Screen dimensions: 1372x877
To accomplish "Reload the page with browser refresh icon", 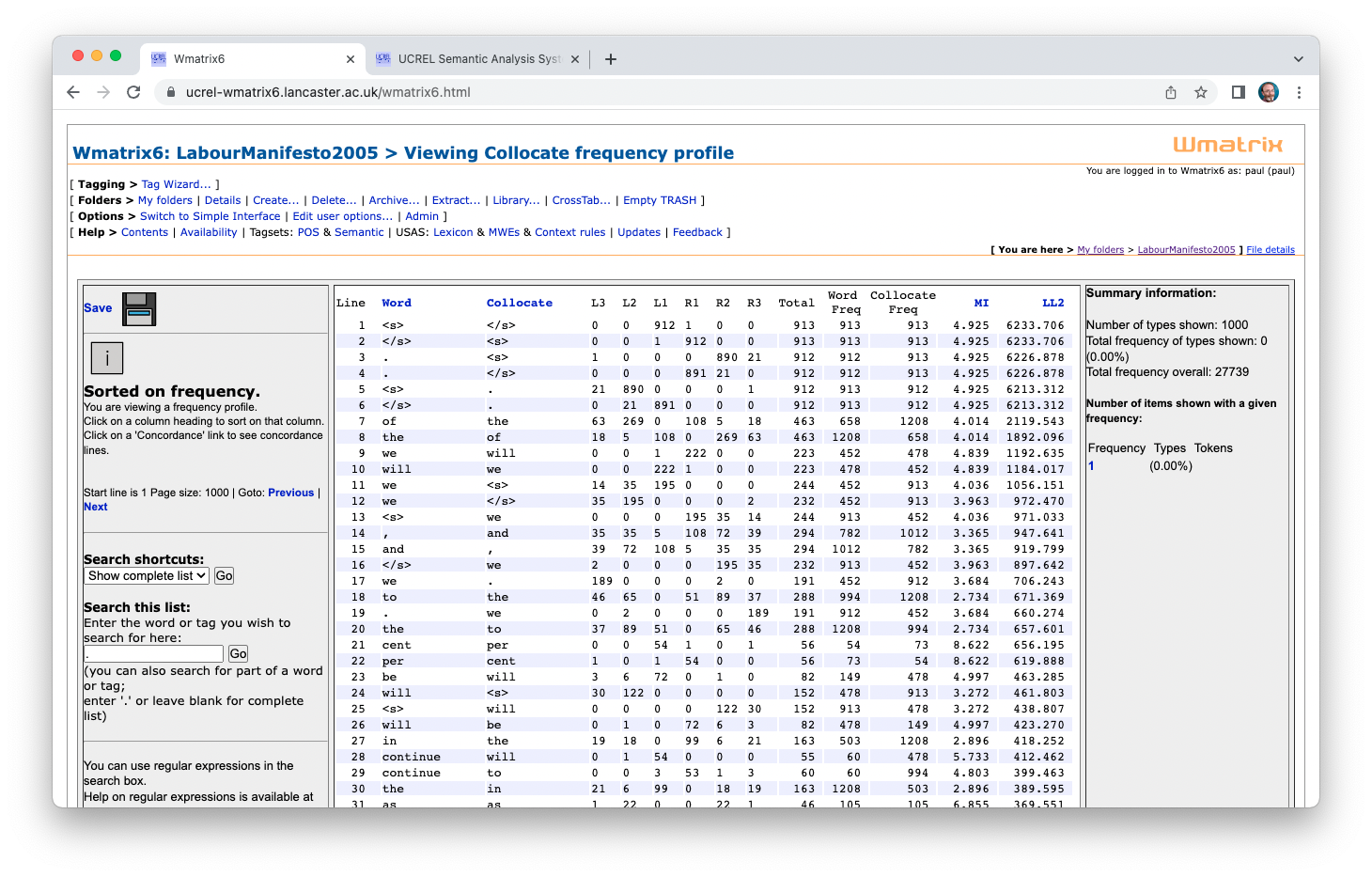I will tap(133, 92).
